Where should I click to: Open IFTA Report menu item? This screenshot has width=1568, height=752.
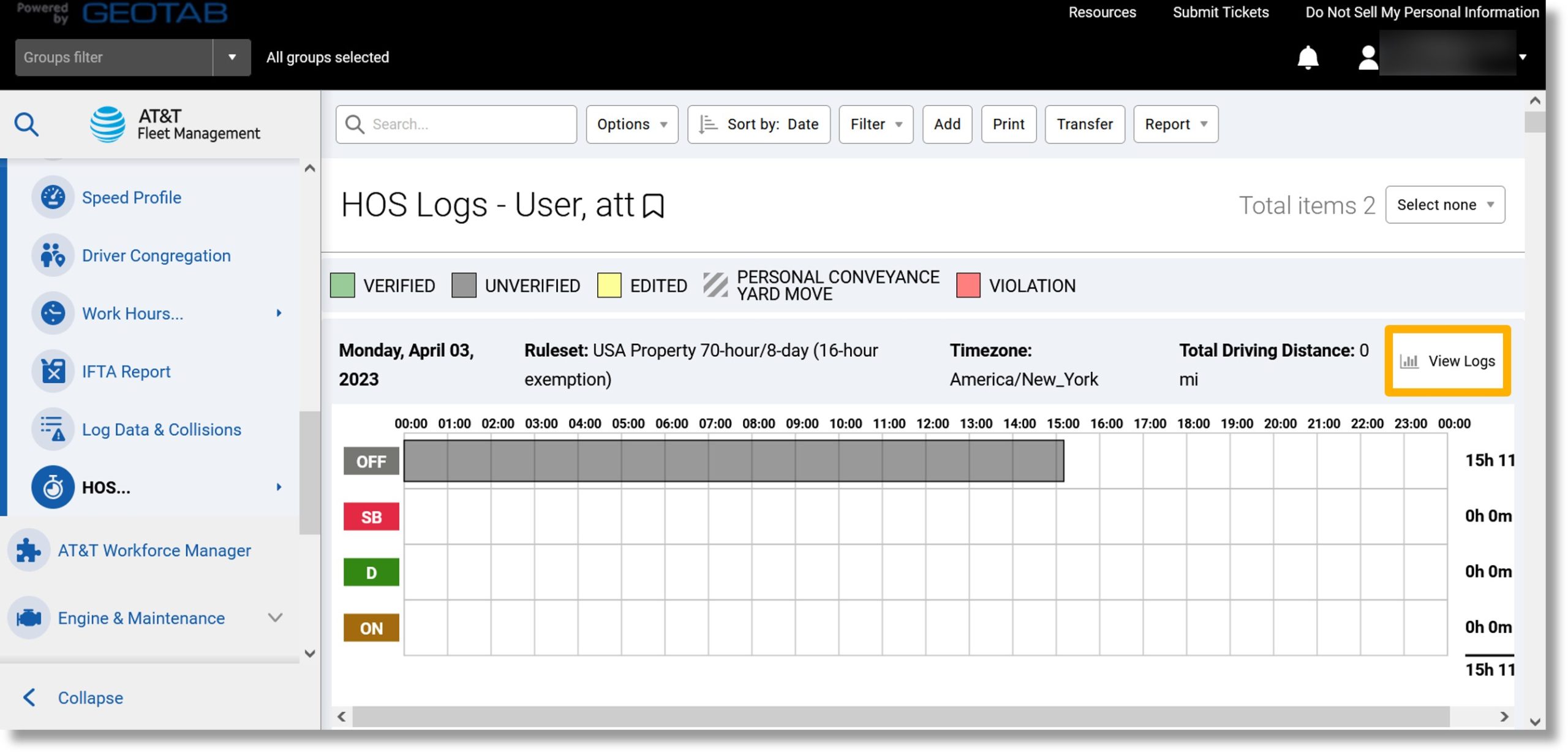[126, 371]
